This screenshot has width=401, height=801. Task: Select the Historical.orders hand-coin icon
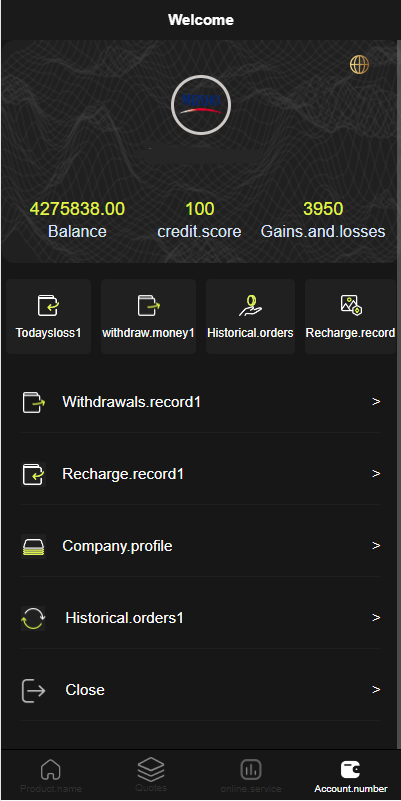coord(250,305)
